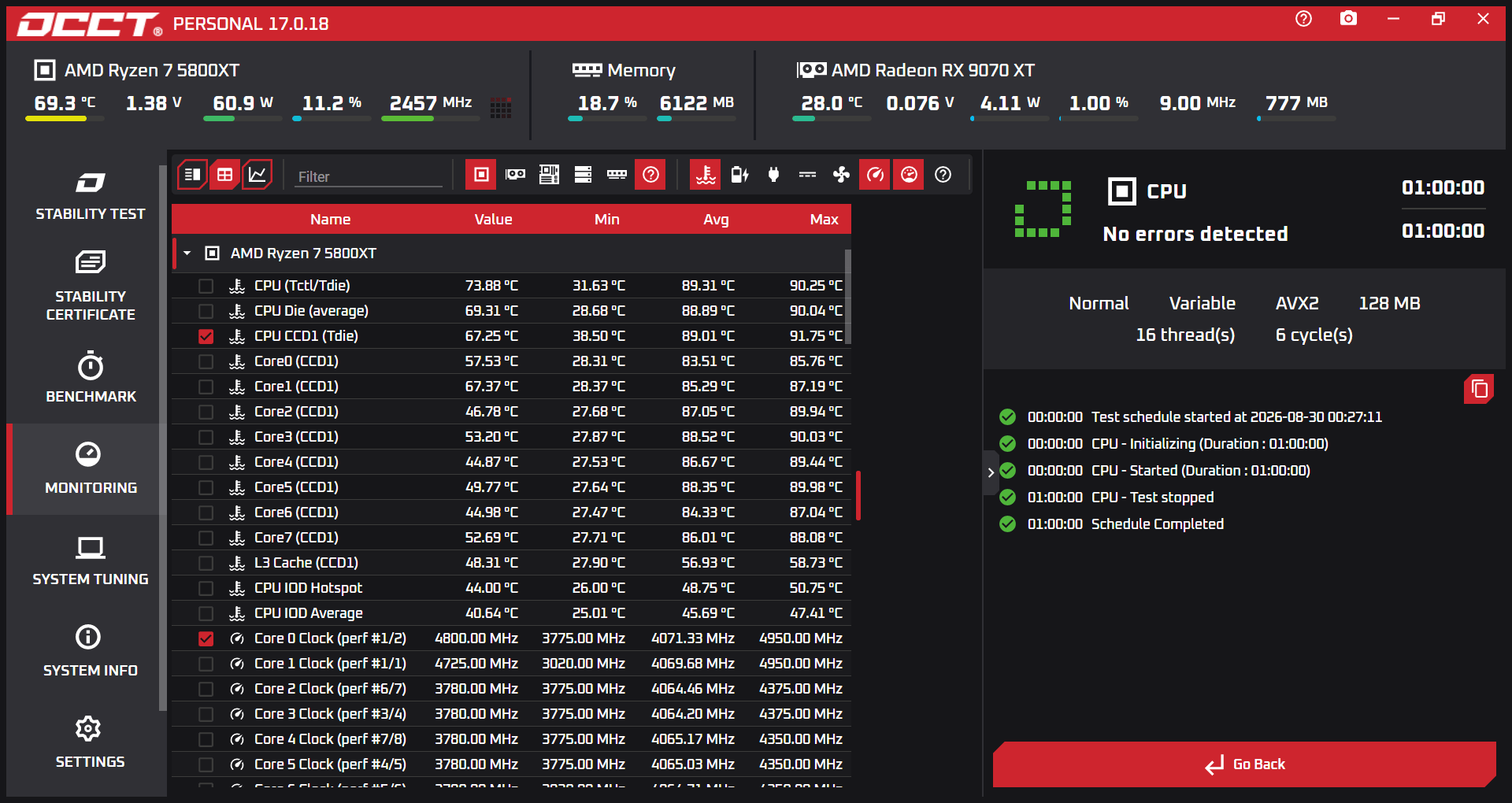Toggle the unknown sensor type filter (grey question mark)
This screenshot has width=1512, height=803.
pyautogui.click(x=943, y=175)
